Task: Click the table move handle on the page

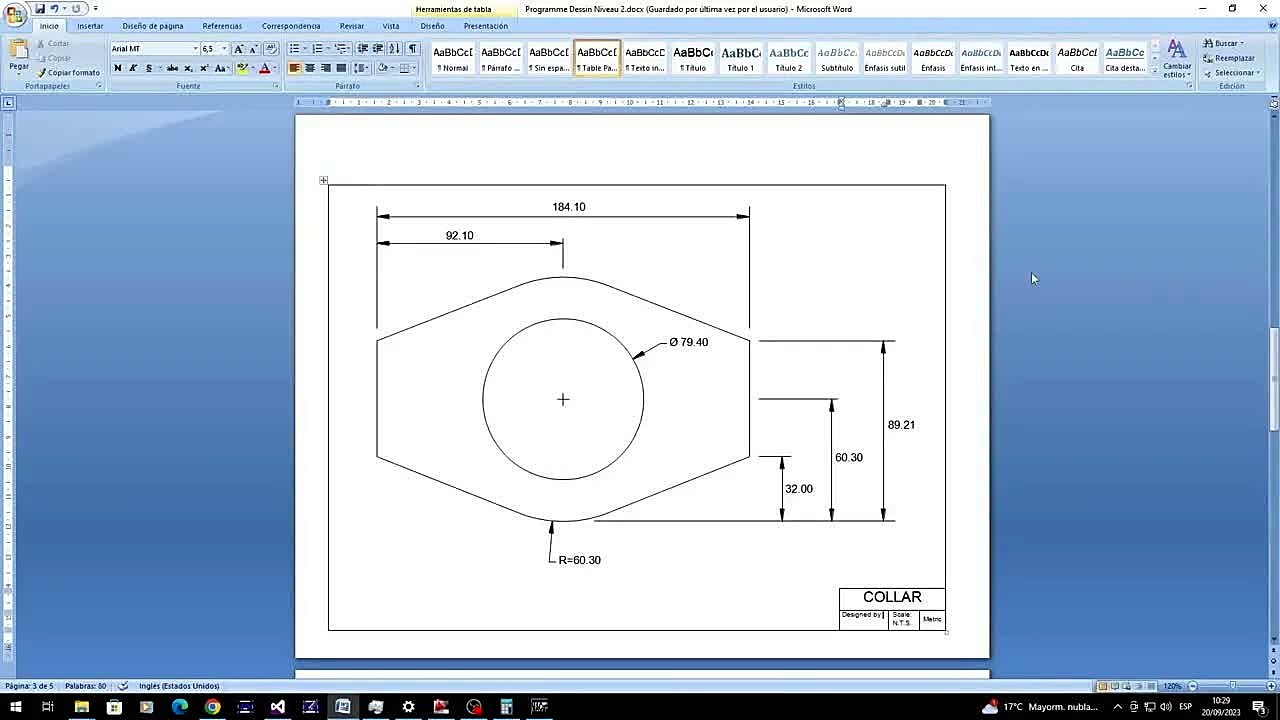Action: (x=323, y=181)
